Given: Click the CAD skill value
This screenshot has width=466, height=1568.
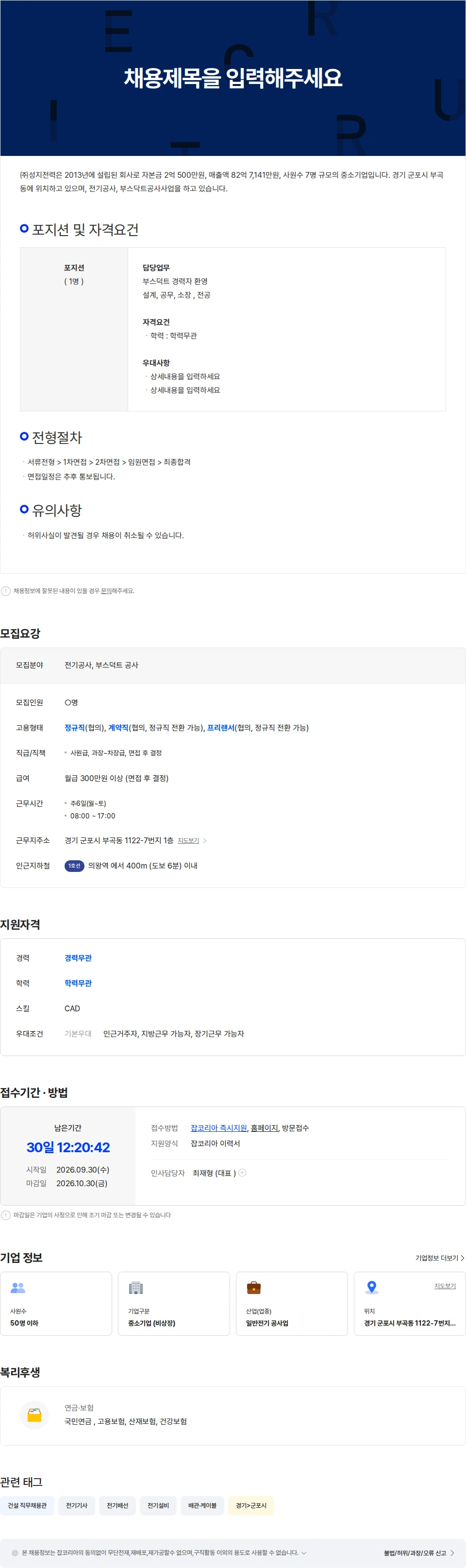Looking at the screenshot, I should (72, 1008).
